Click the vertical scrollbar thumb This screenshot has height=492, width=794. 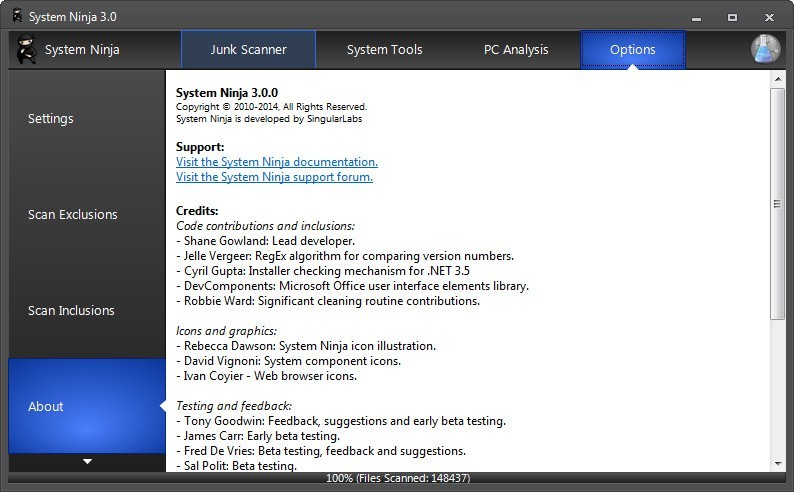pos(777,203)
